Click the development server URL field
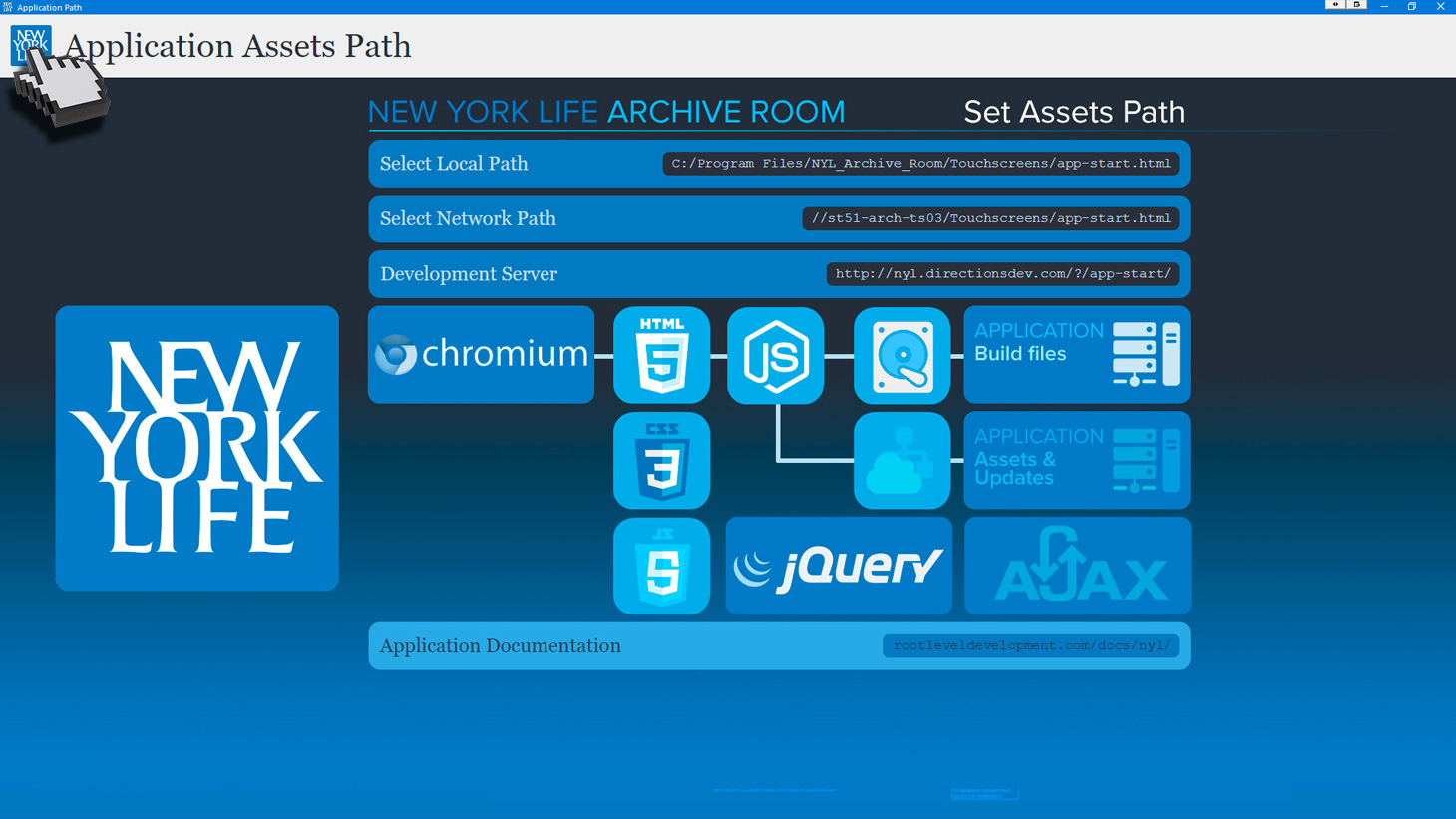Screen dimensions: 1456x819 click(1001, 274)
